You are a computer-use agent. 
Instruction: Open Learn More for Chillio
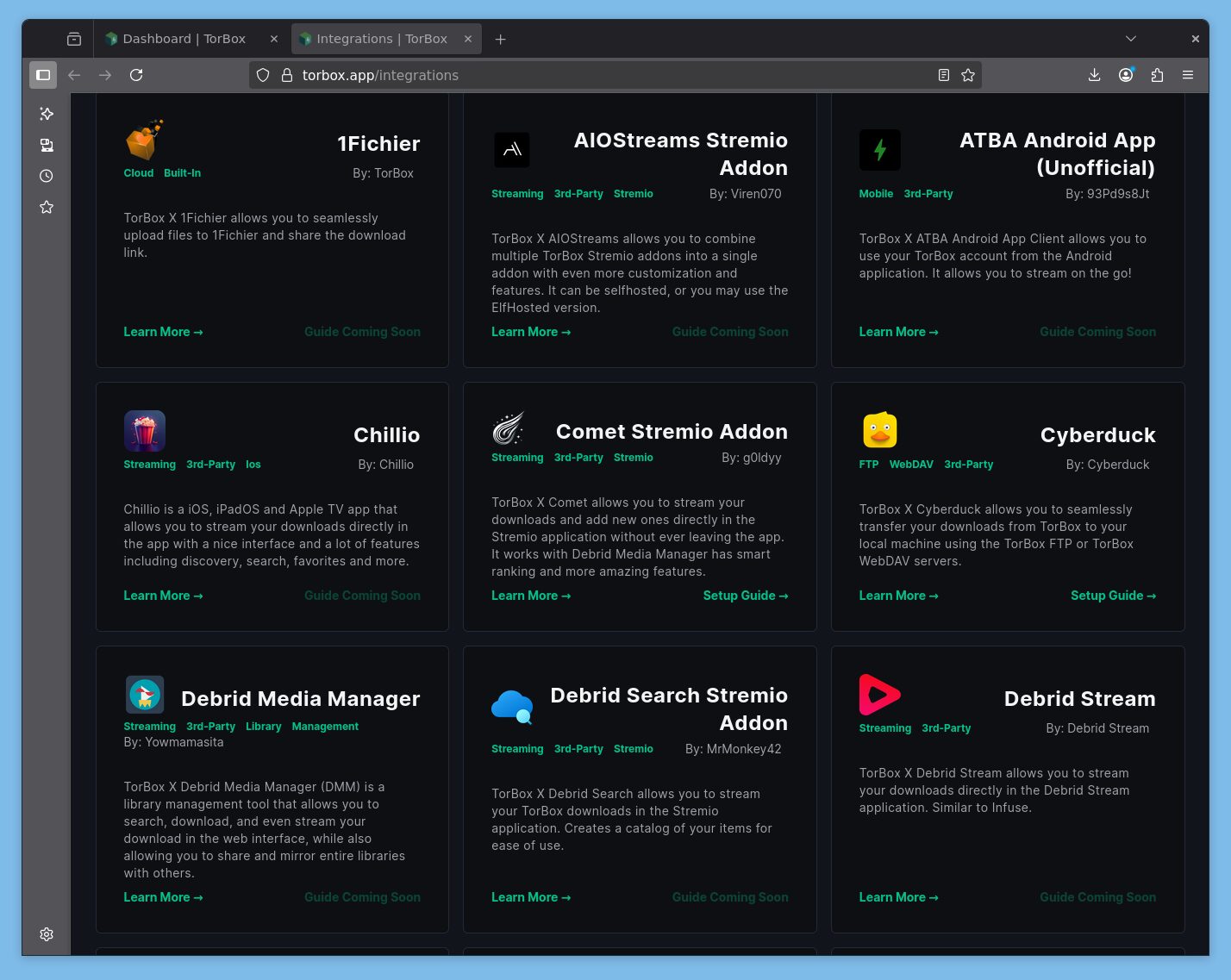163,596
